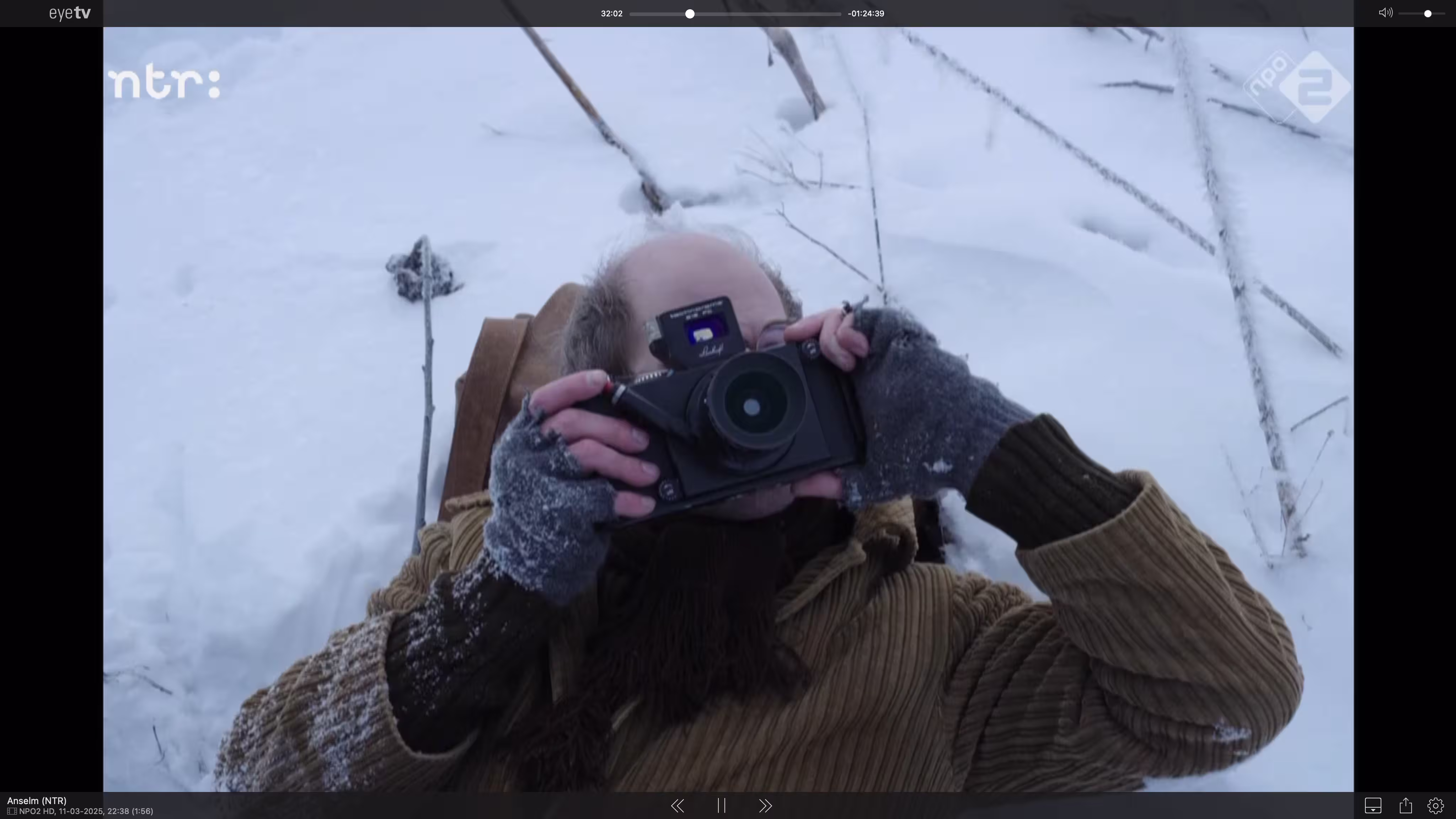The height and width of the screenshot is (819, 1456).
Task: Click the filmstrip icon beside NPO2 HD
Action: pos(11,811)
